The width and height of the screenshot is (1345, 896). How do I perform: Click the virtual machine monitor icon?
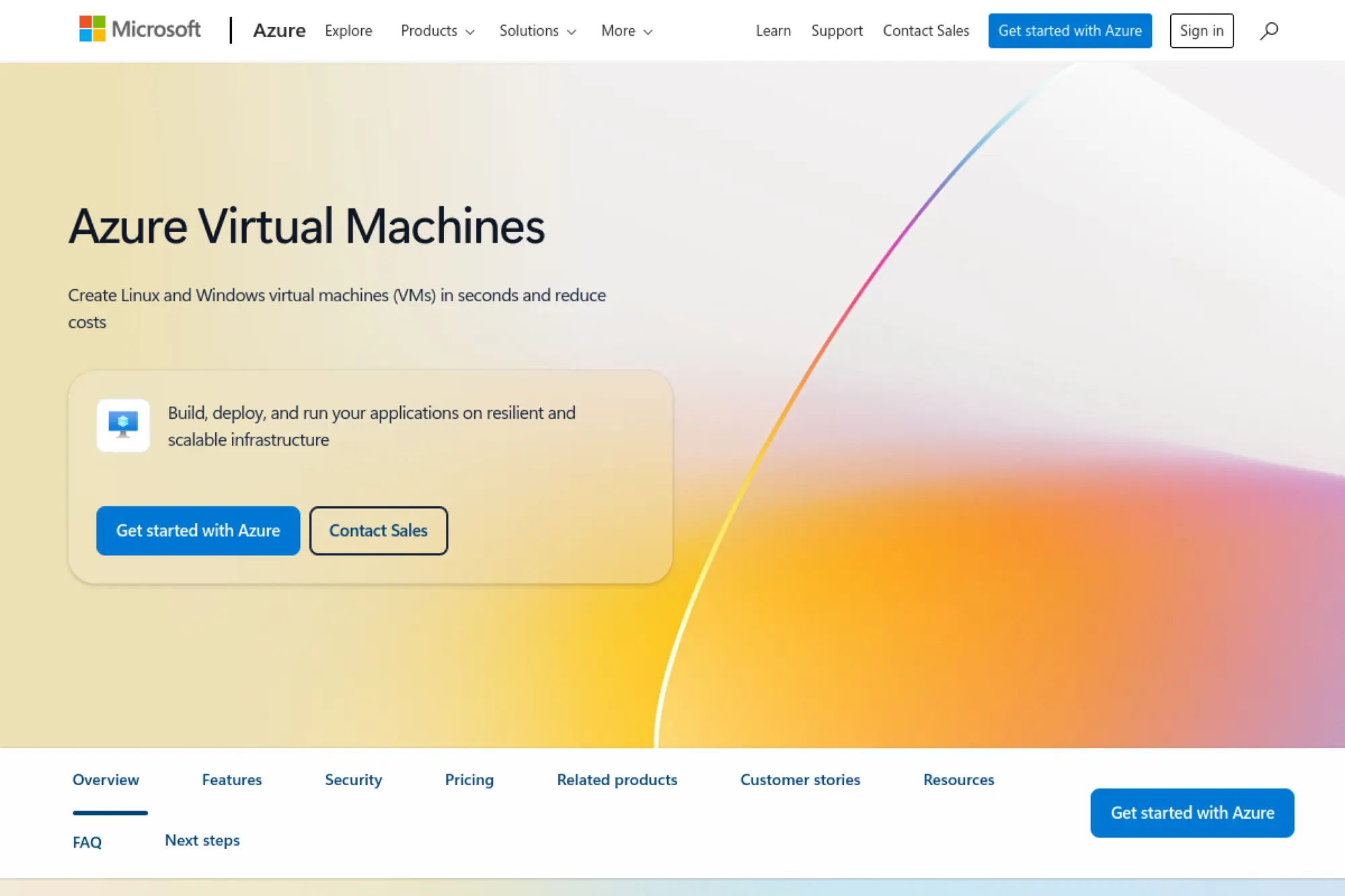coord(124,425)
